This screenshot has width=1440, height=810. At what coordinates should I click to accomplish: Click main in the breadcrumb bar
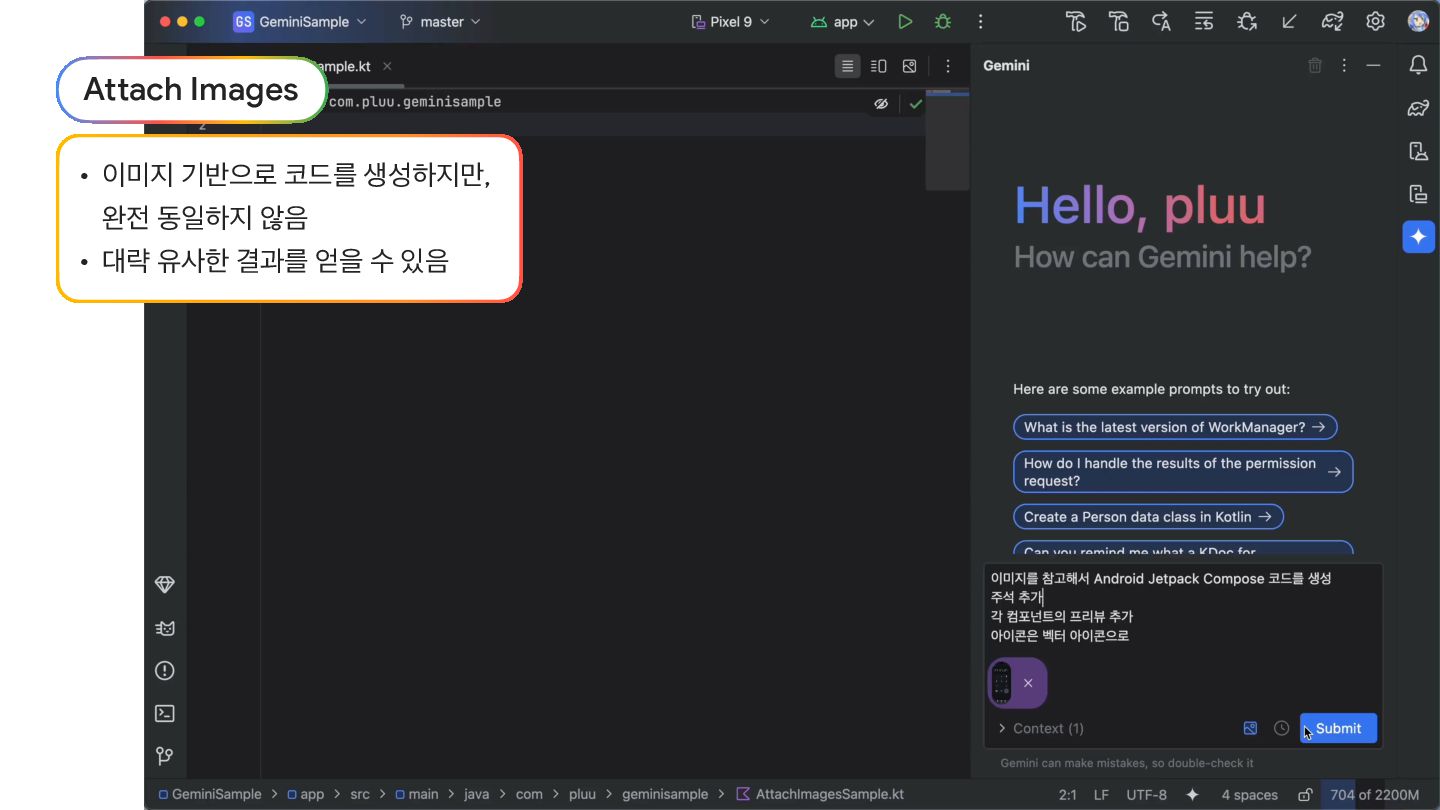416,795
